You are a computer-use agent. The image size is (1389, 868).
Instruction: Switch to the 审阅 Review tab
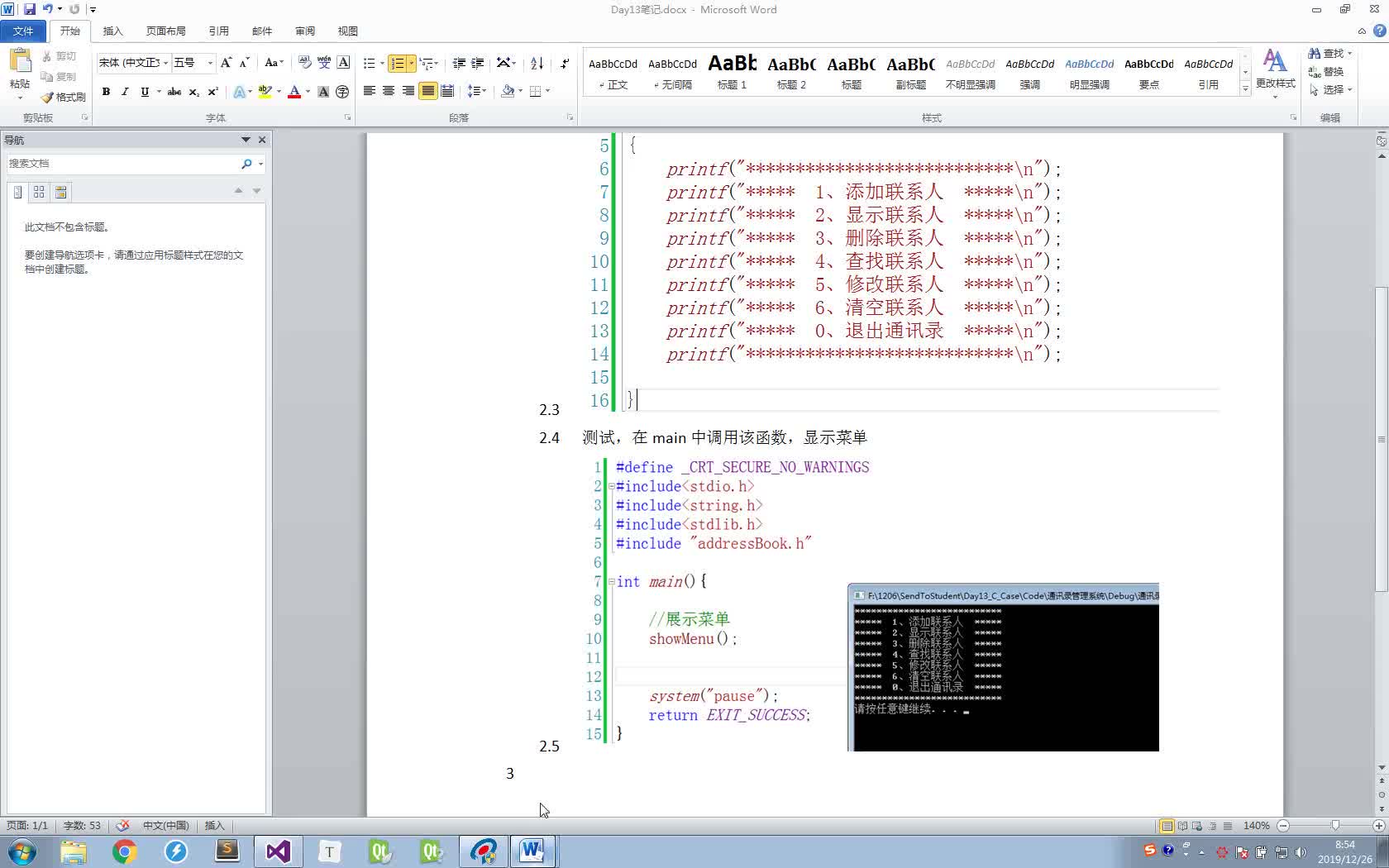click(305, 31)
